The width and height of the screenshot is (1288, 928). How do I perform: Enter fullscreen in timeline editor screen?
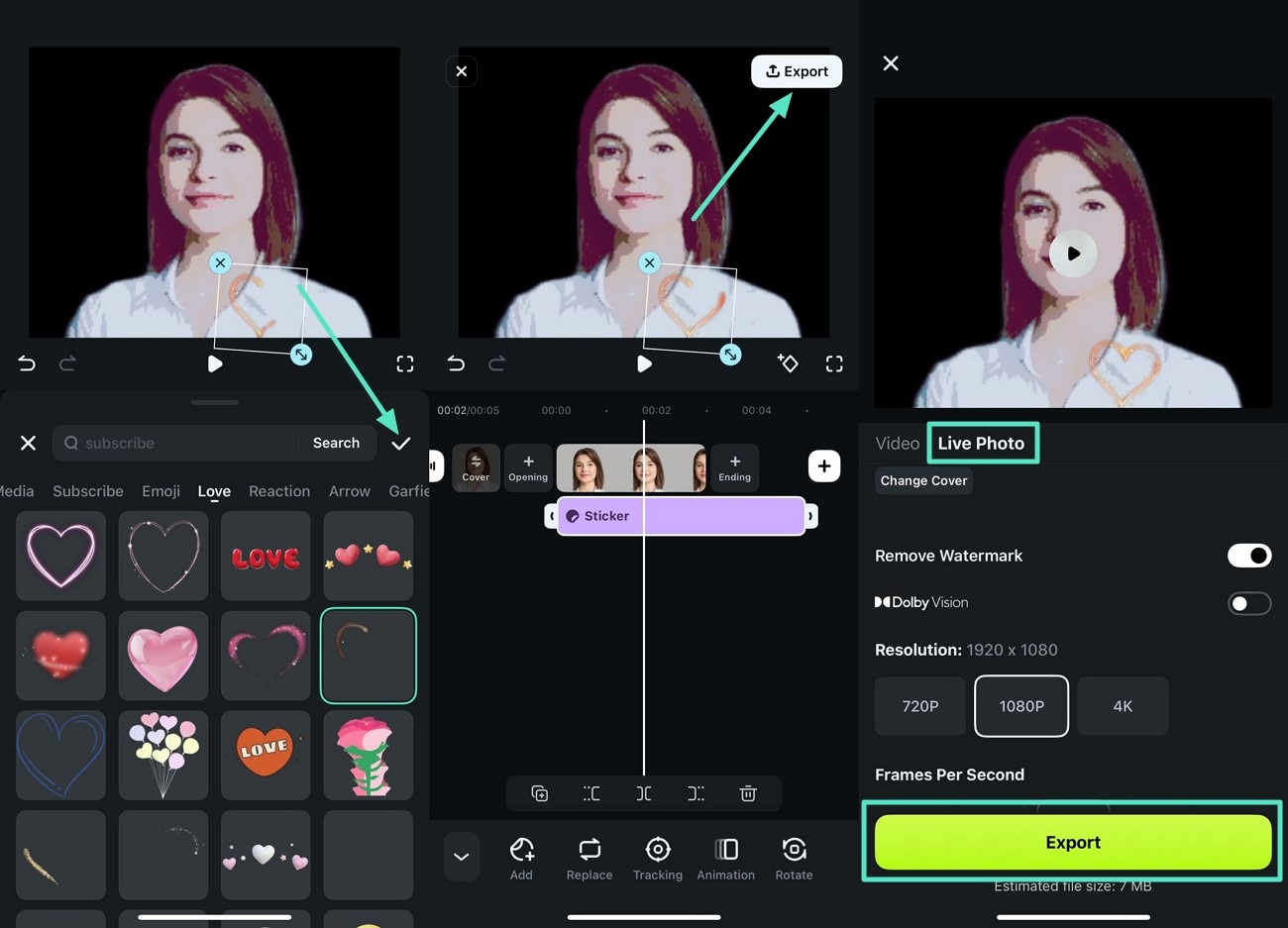(834, 363)
